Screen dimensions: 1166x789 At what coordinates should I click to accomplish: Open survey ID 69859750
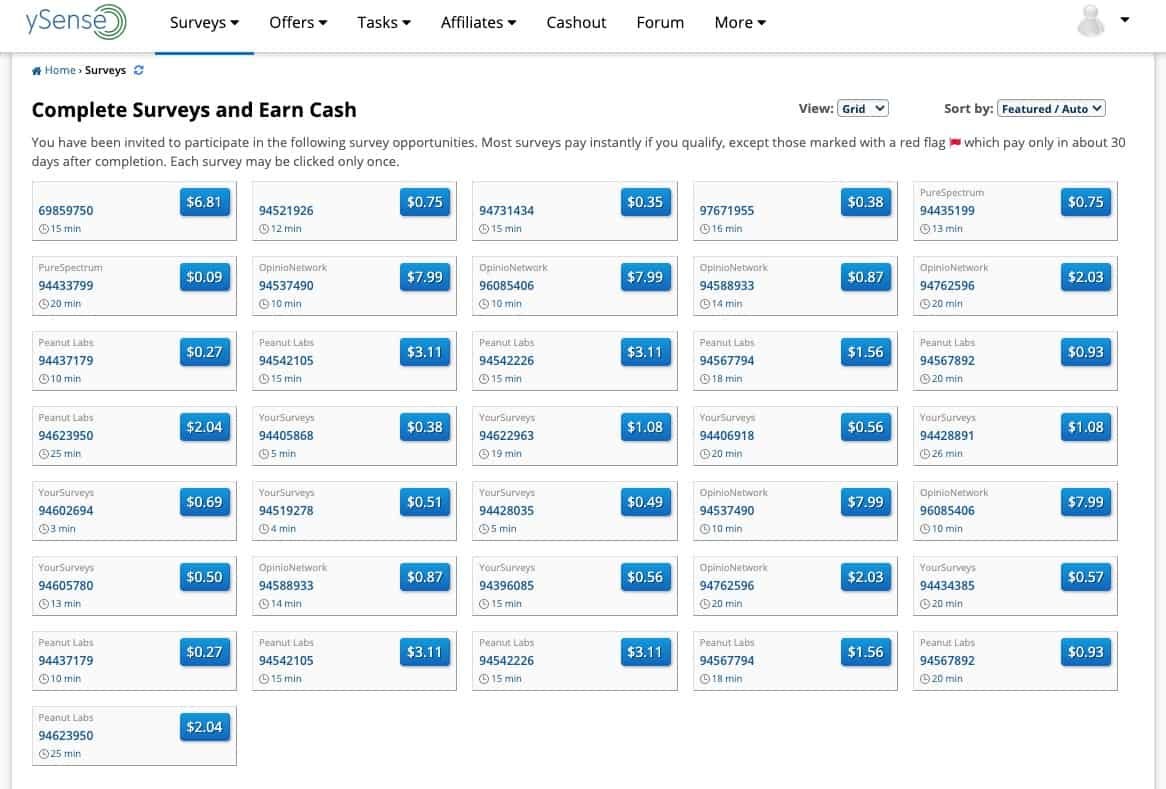[x=65, y=210]
